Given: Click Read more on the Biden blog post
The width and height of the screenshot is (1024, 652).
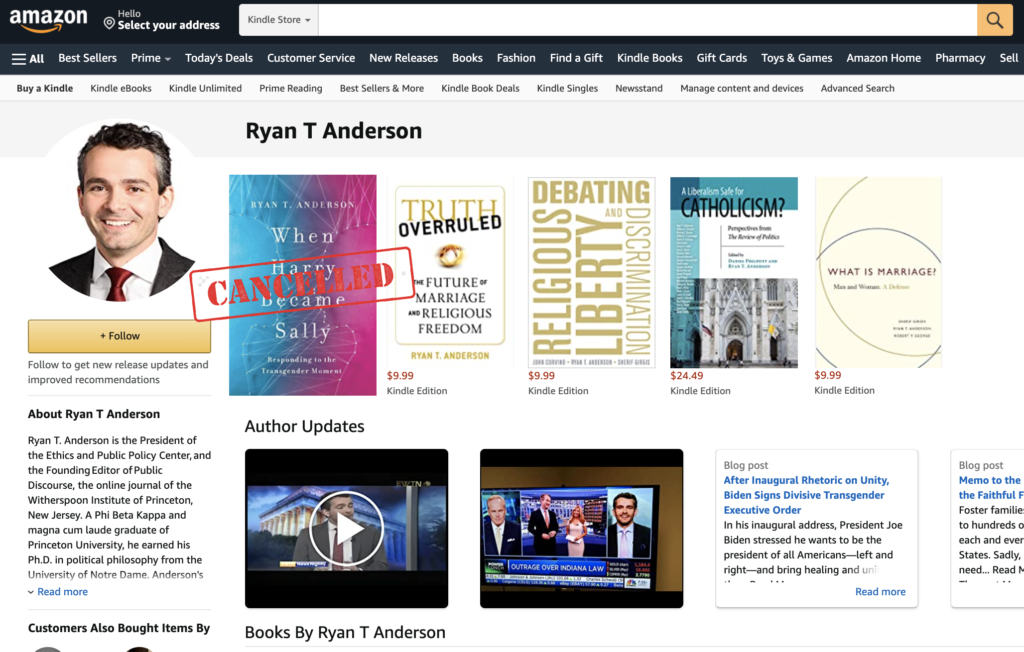Looking at the screenshot, I should click(880, 592).
